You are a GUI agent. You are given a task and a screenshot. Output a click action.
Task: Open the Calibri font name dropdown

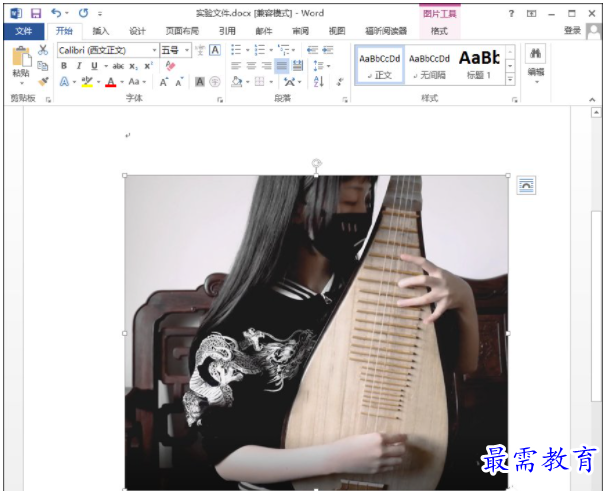154,50
